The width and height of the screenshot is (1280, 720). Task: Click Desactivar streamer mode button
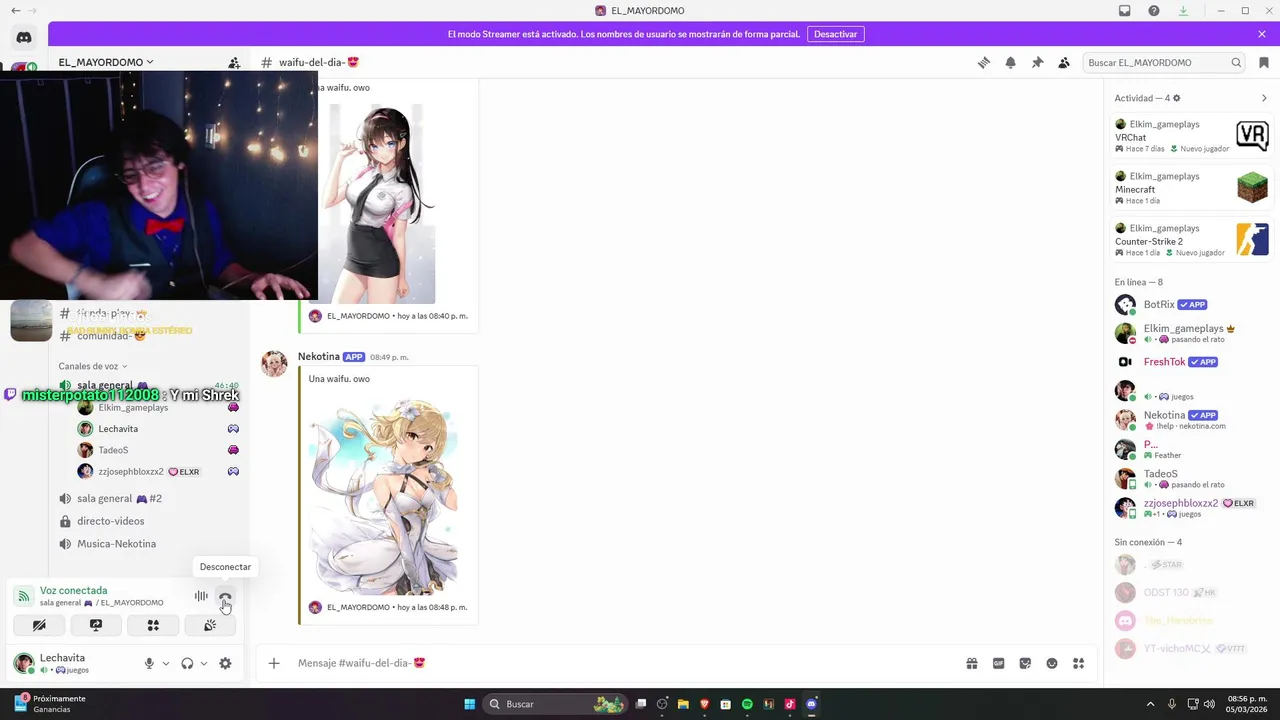click(836, 34)
